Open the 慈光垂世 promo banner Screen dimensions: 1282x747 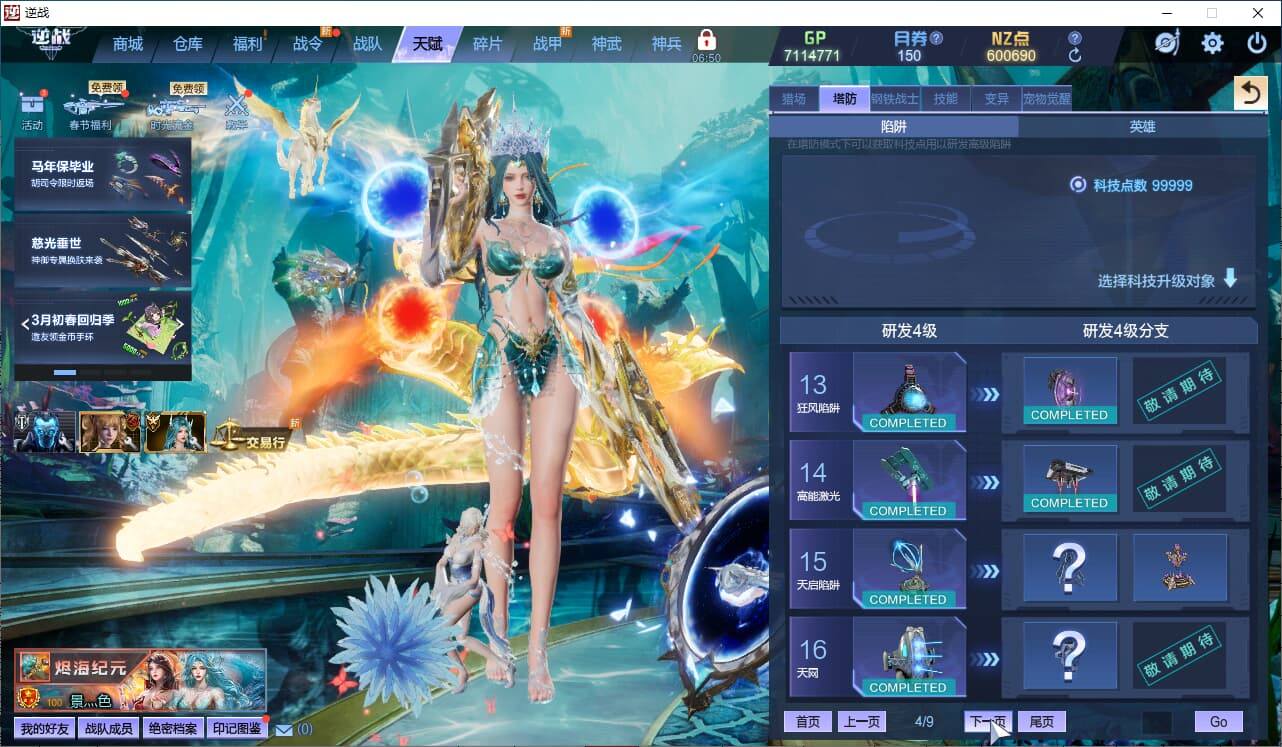pos(103,250)
